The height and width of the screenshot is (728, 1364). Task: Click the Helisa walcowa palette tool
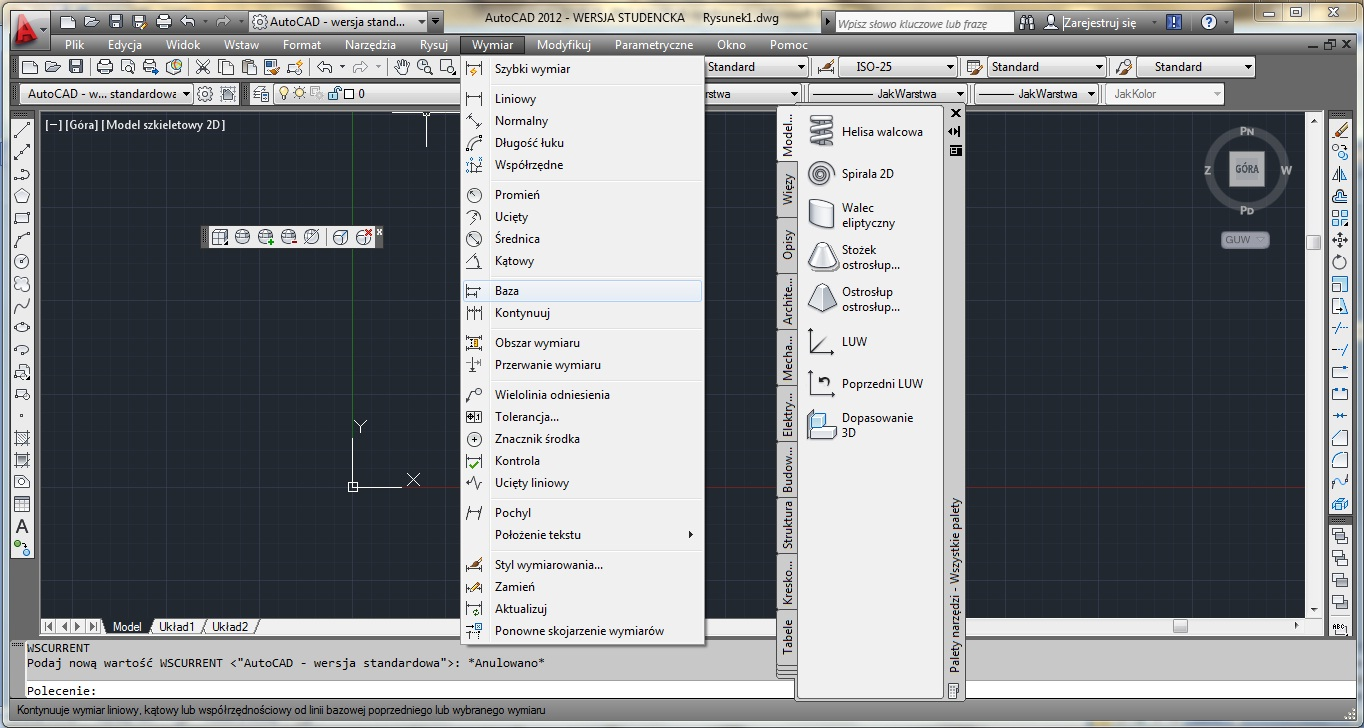click(868, 131)
